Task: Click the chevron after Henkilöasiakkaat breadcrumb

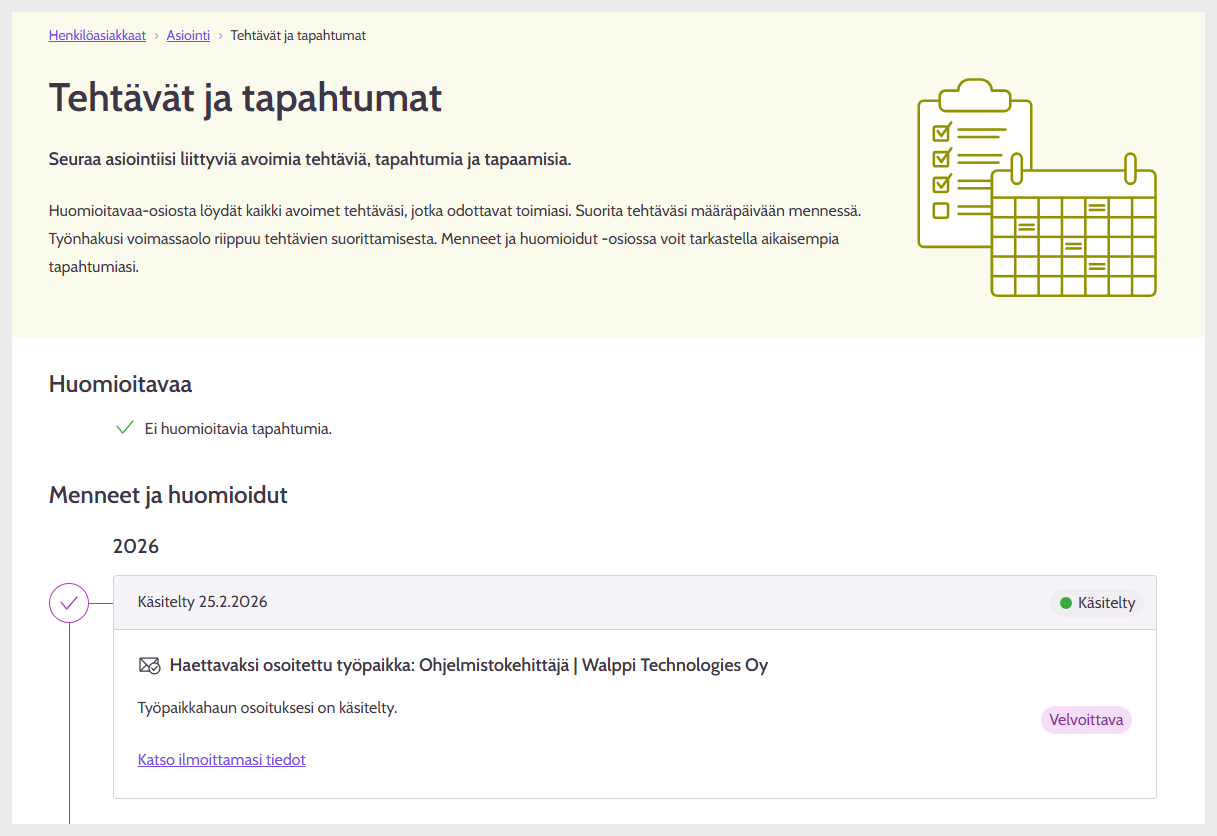Action: (x=157, y=36)
